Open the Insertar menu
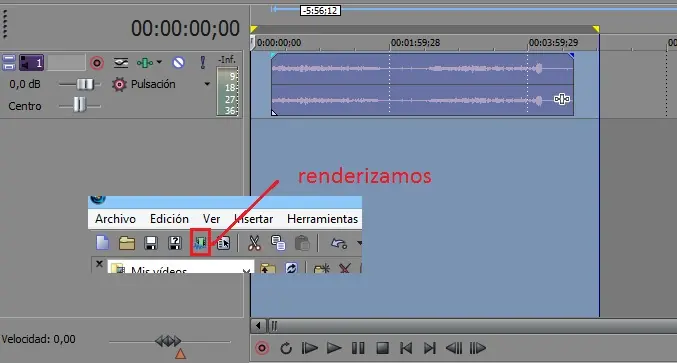Screen dimensions: 677x363 pos(254,219)
